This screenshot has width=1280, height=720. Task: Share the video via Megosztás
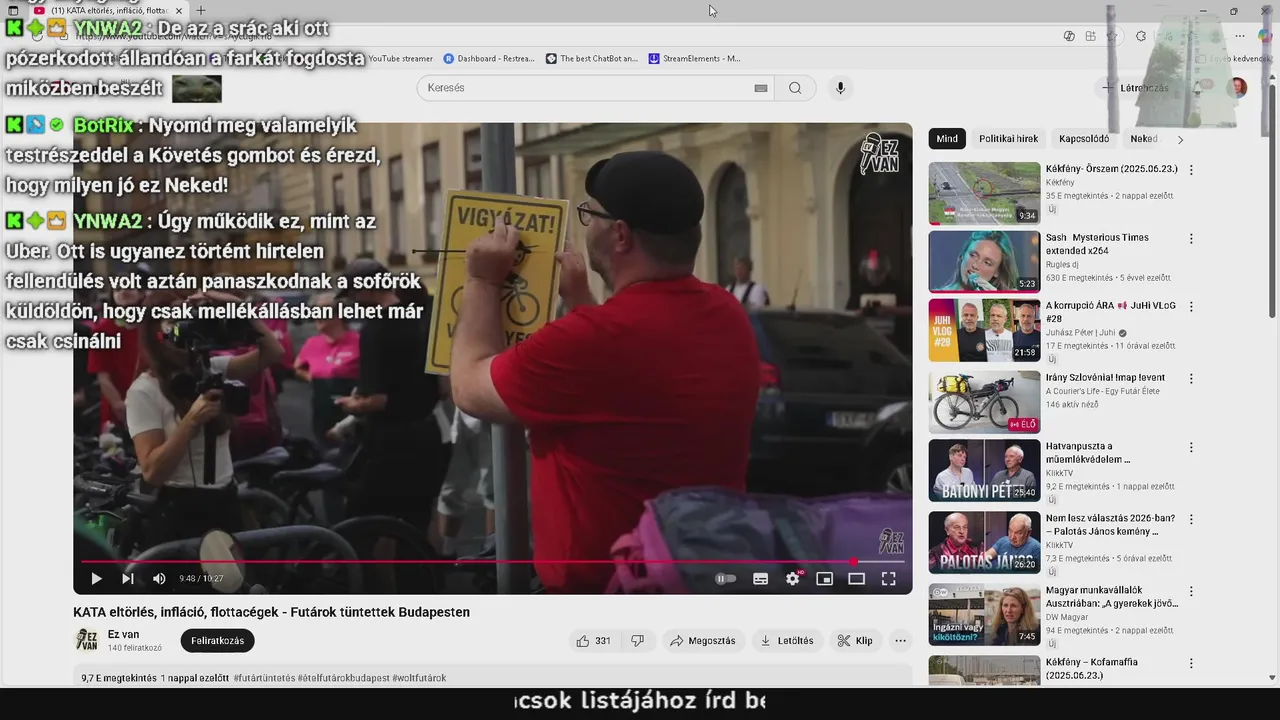tap(703, 641)
